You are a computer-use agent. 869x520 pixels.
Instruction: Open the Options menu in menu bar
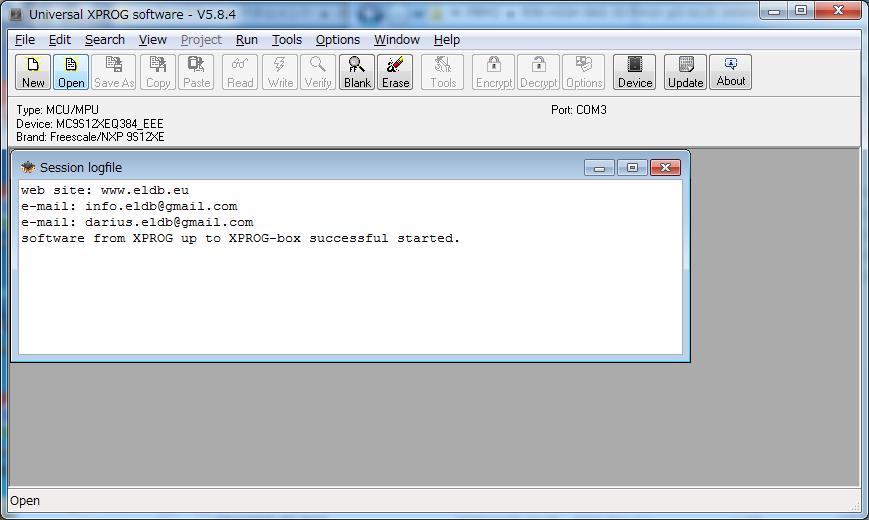pyautogui.click(x=338, y=40)
